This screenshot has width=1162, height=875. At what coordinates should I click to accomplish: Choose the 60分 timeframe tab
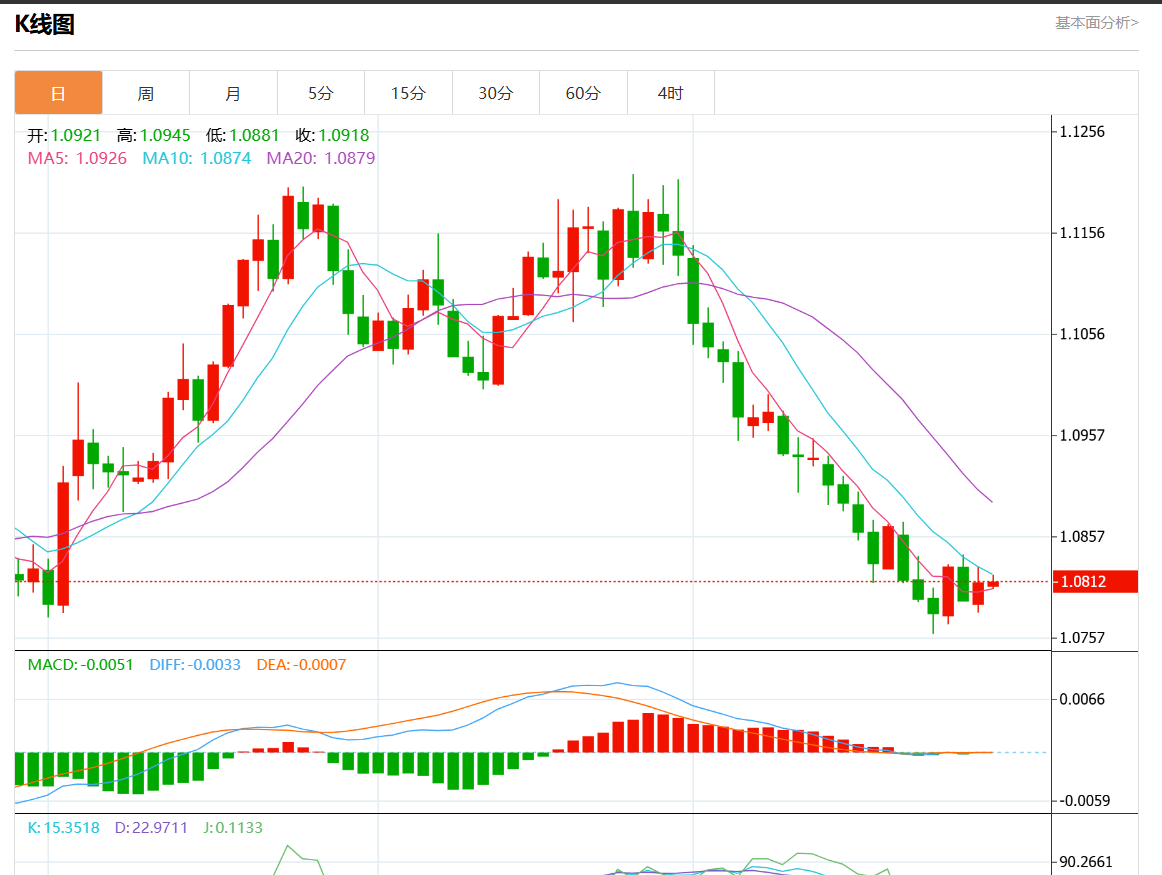point(583,93)
